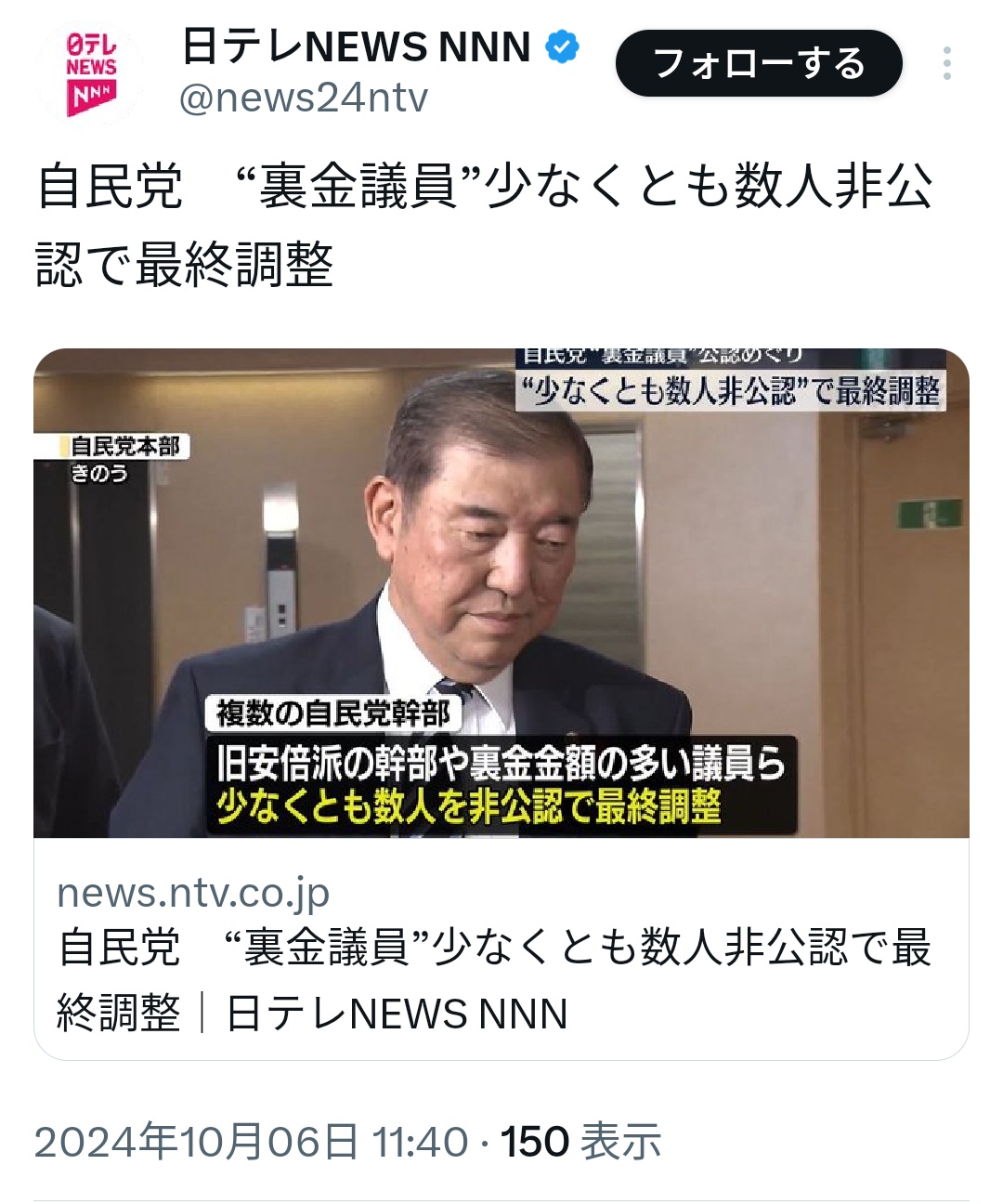Open the 日テレNEWS NNN display name

pos(356,46)
